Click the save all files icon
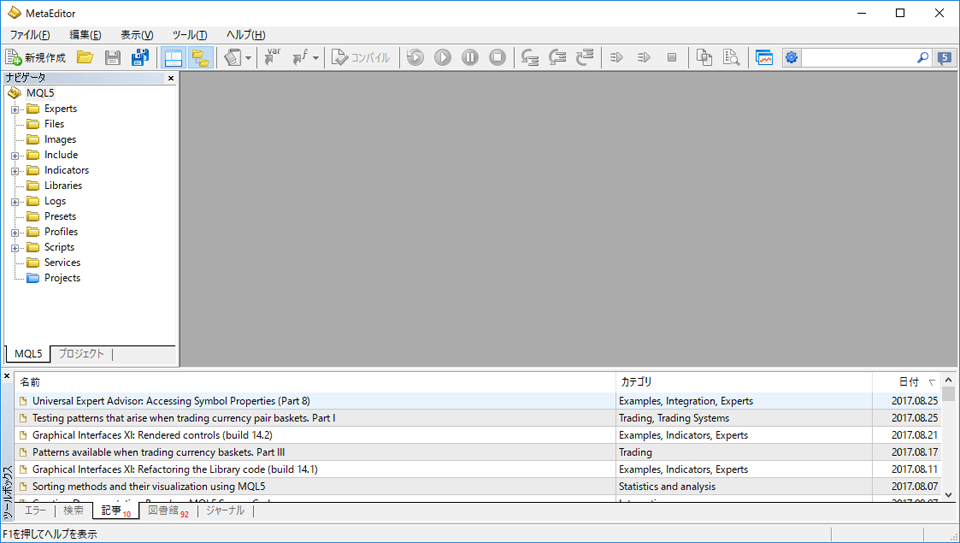 pos(140,58)
